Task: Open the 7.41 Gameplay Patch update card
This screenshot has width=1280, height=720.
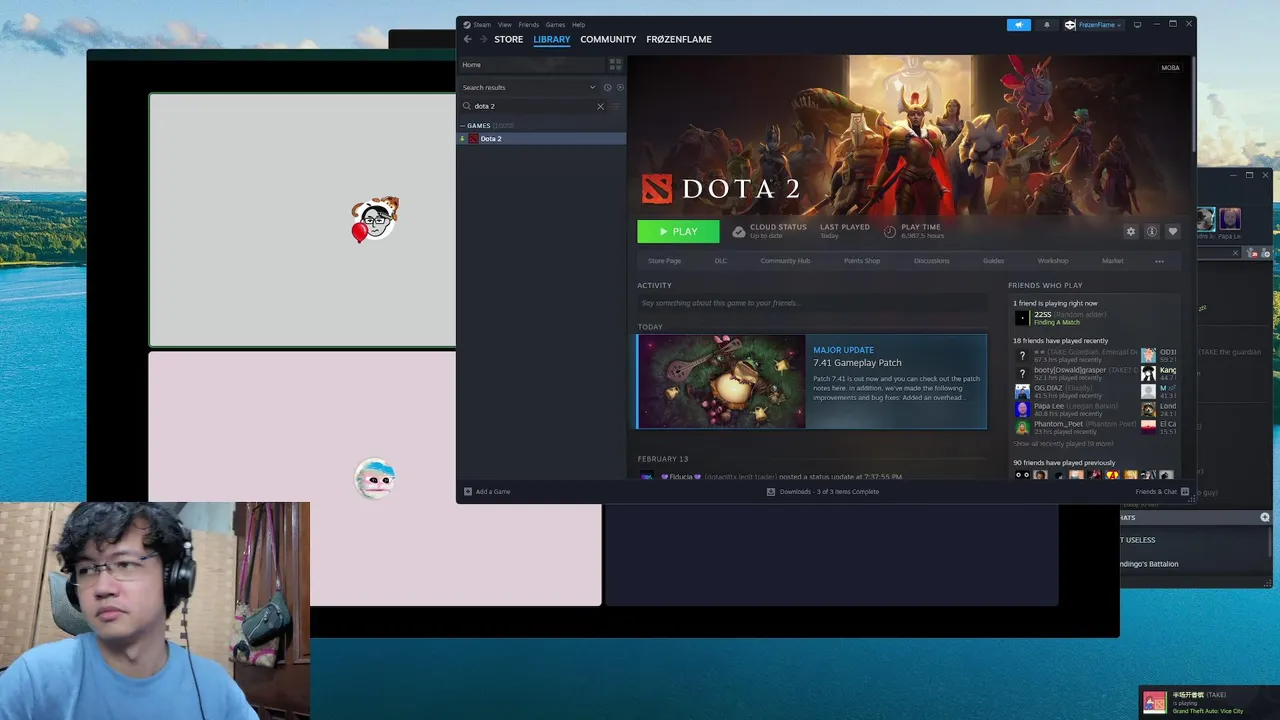Action: pos(812,381)
